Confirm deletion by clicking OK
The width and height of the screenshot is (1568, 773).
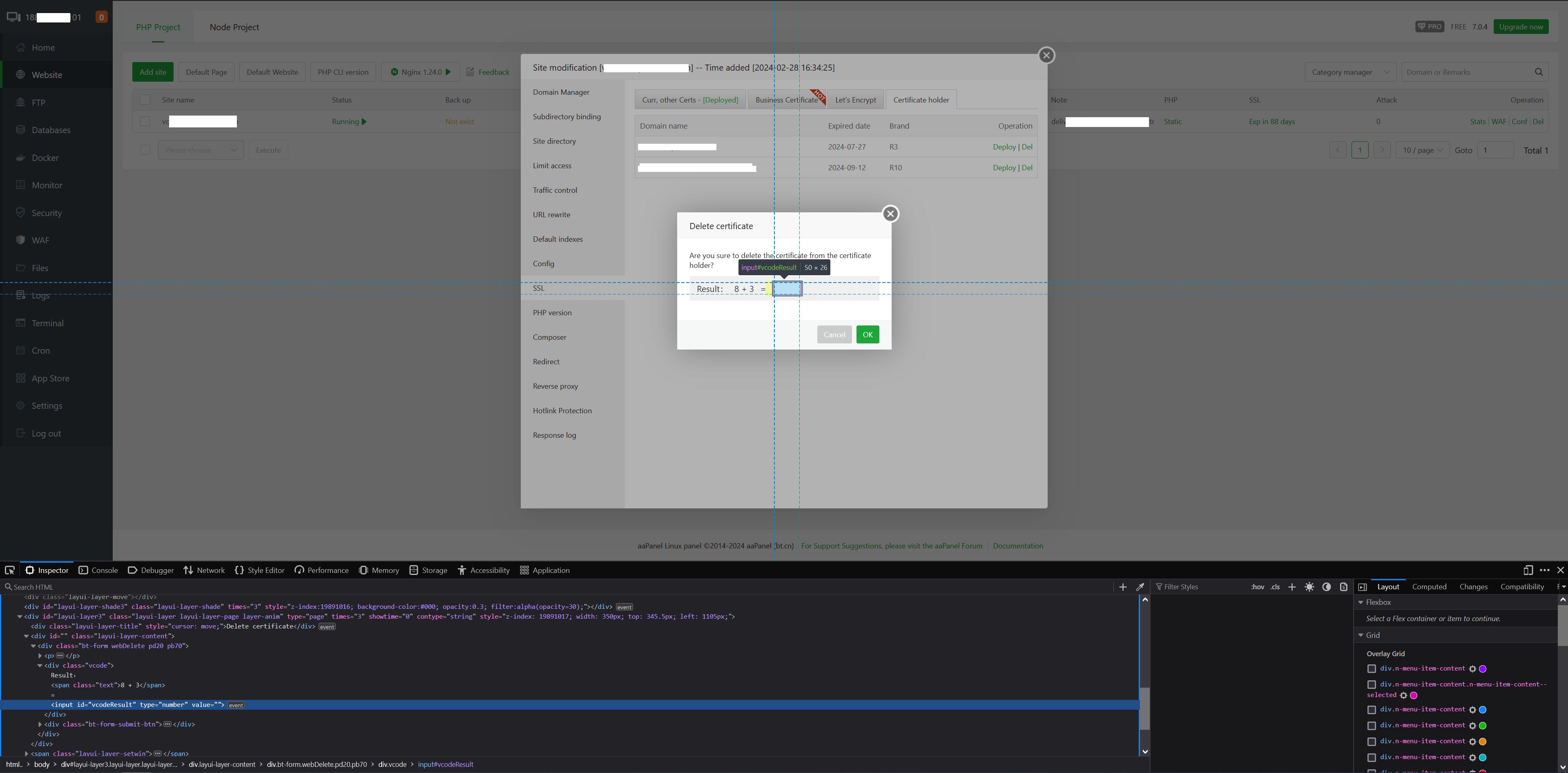[x=868, y=334]
